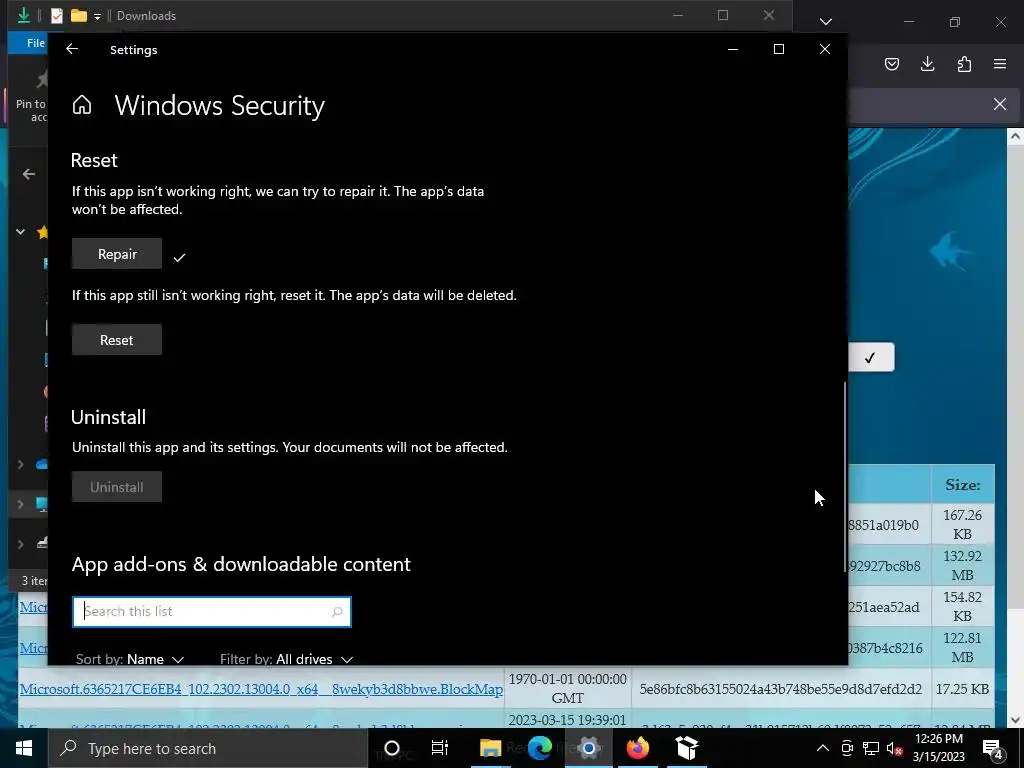Click the magnifier icon in add-ons search box
1024x768 pixels.
(337, 612)
